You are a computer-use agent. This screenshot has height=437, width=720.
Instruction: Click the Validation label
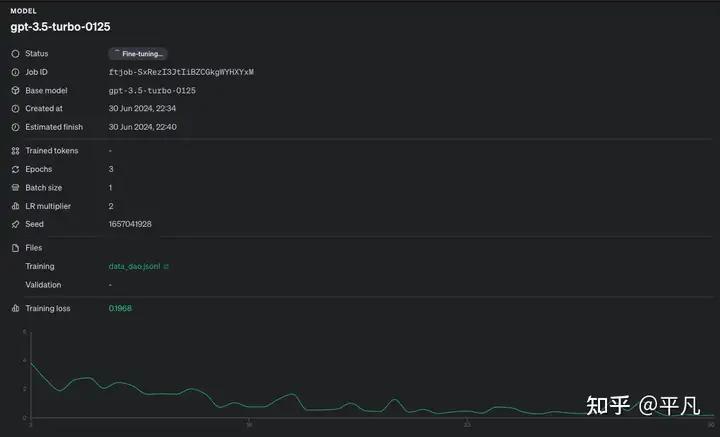[x=43, y=285]
